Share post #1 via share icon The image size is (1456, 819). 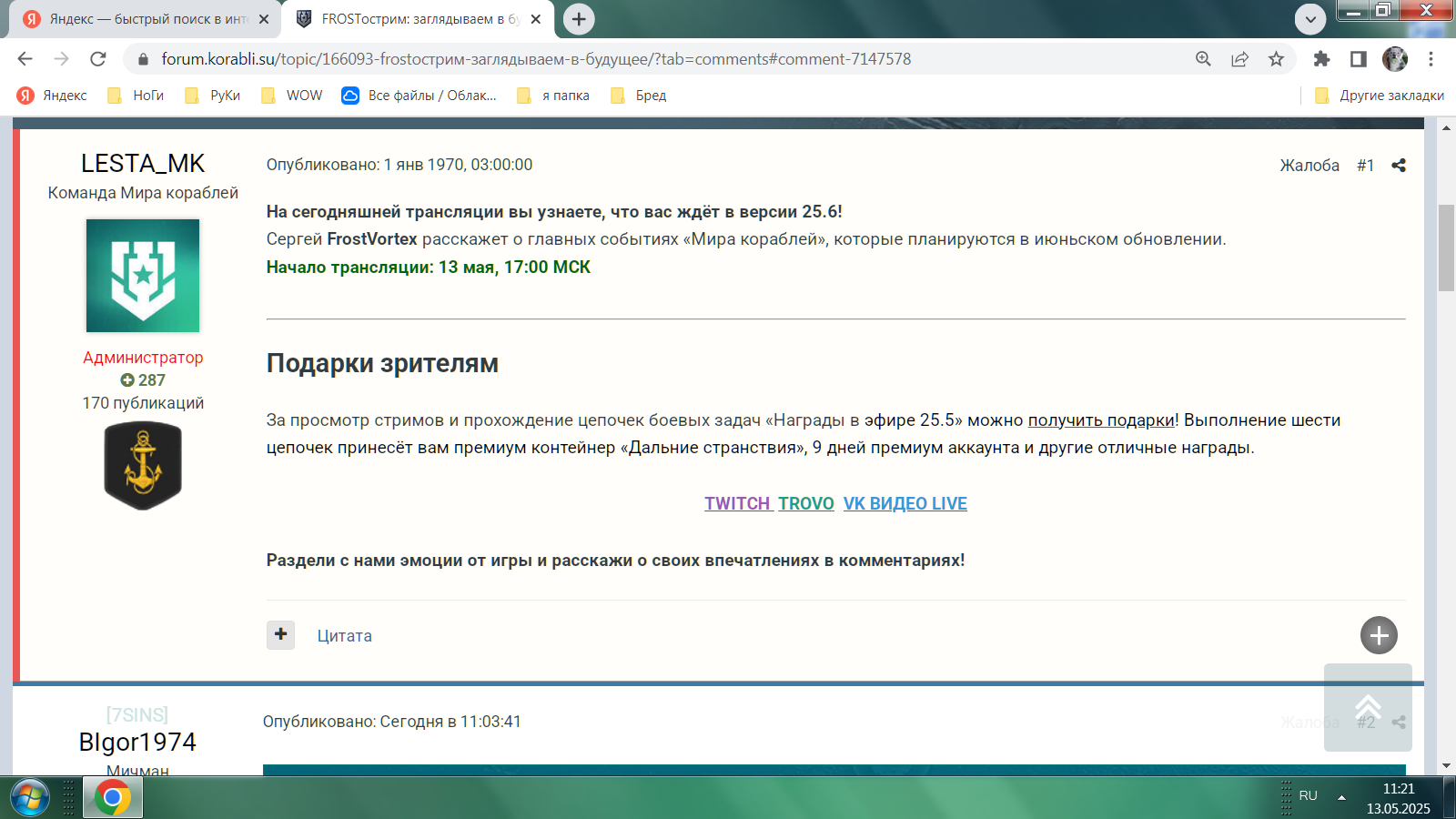pyautogui.click(x=1399, y=166)
